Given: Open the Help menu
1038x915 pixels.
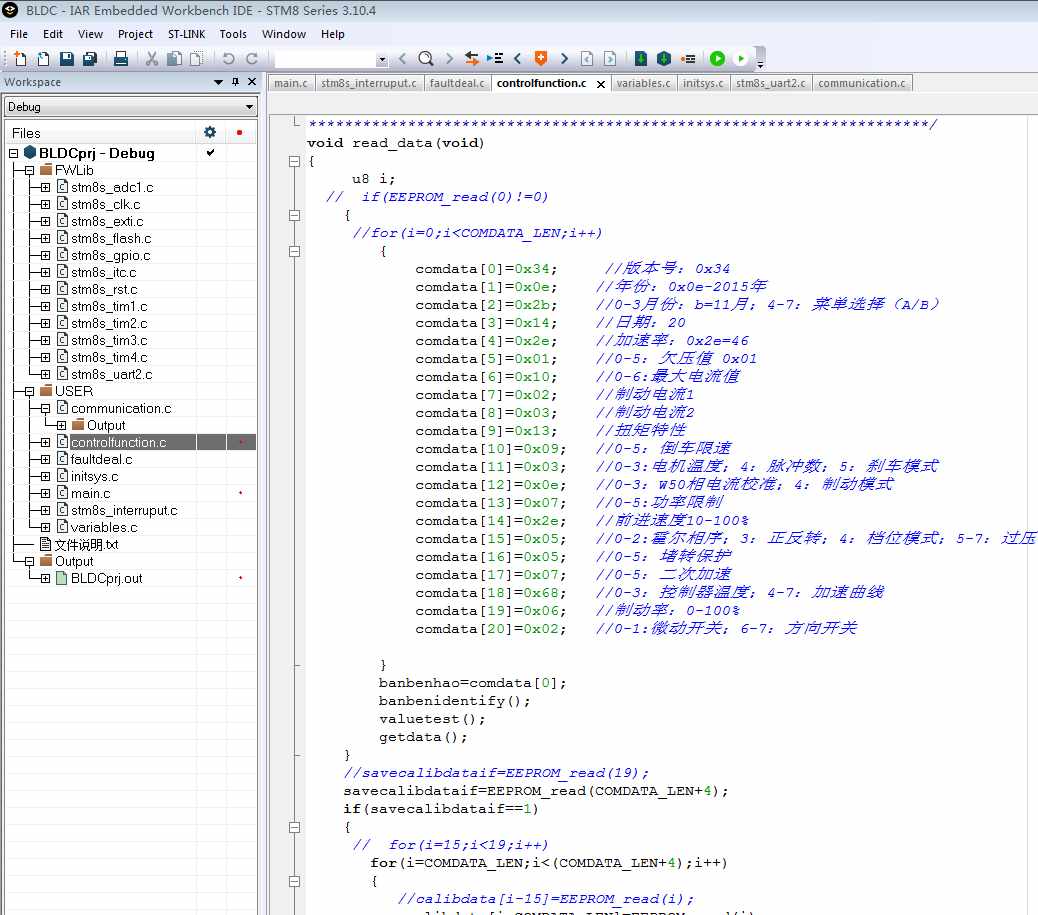Looking at the screenshot, I should 332,34.
